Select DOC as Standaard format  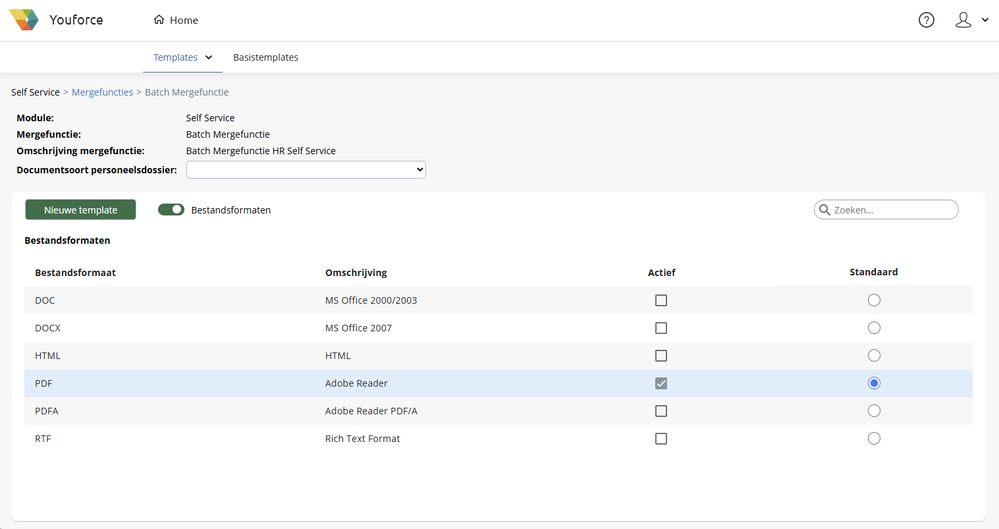[874, 300]
